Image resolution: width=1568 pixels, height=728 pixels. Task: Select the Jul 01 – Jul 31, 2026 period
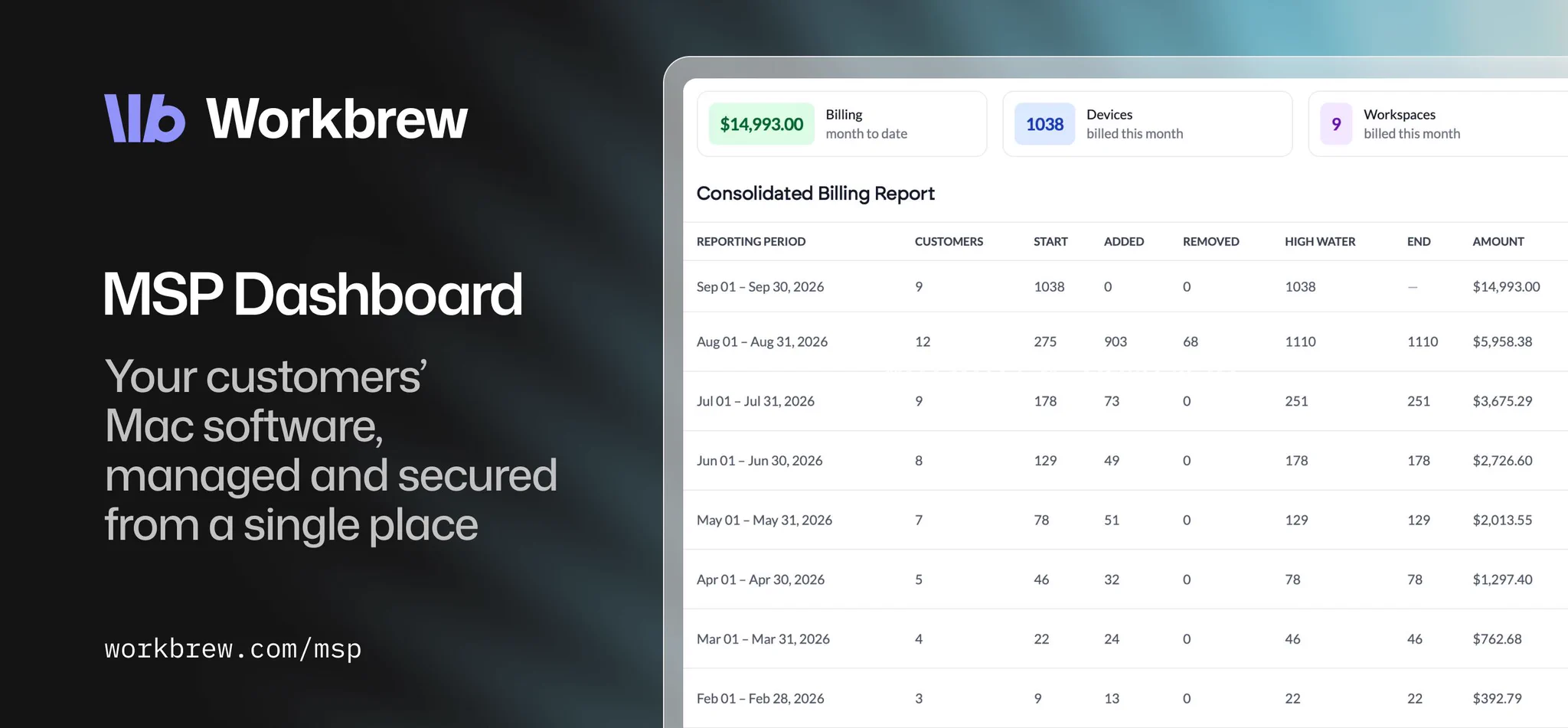pos(756,401)
